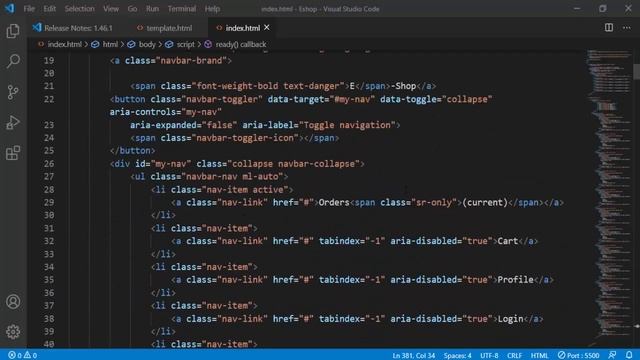Click "sr-only" class value on line 29
This screenshot has height=360, width=640.
click(x=434, y=202)
